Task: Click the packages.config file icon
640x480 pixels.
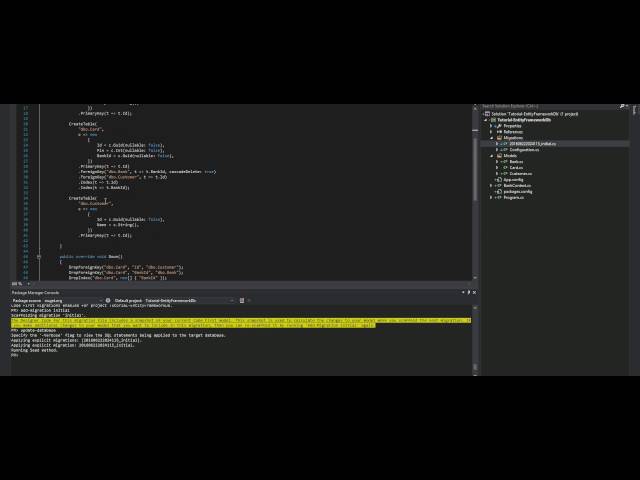Action: [498, 191]
